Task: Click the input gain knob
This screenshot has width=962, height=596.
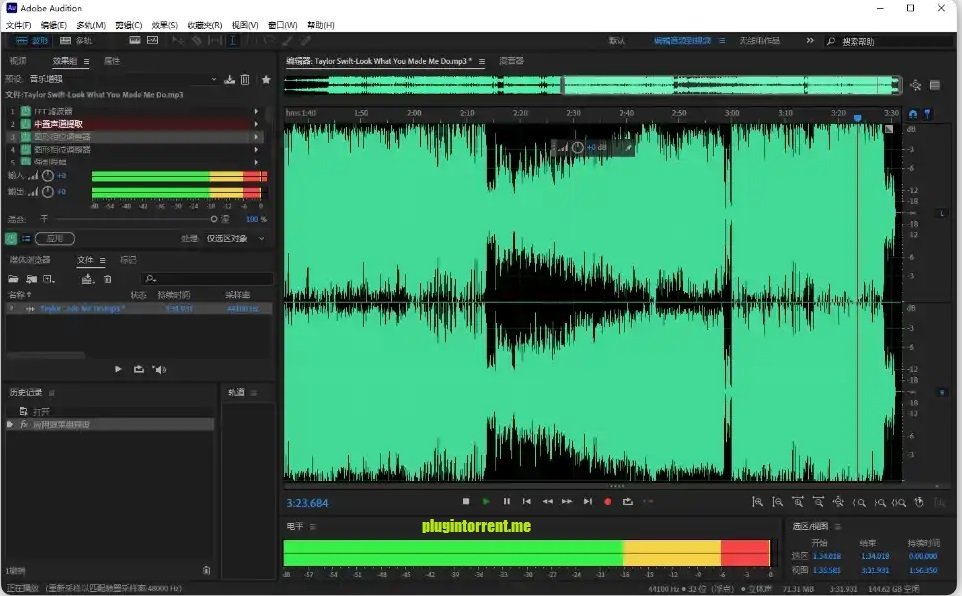Action: click(48, 176)
